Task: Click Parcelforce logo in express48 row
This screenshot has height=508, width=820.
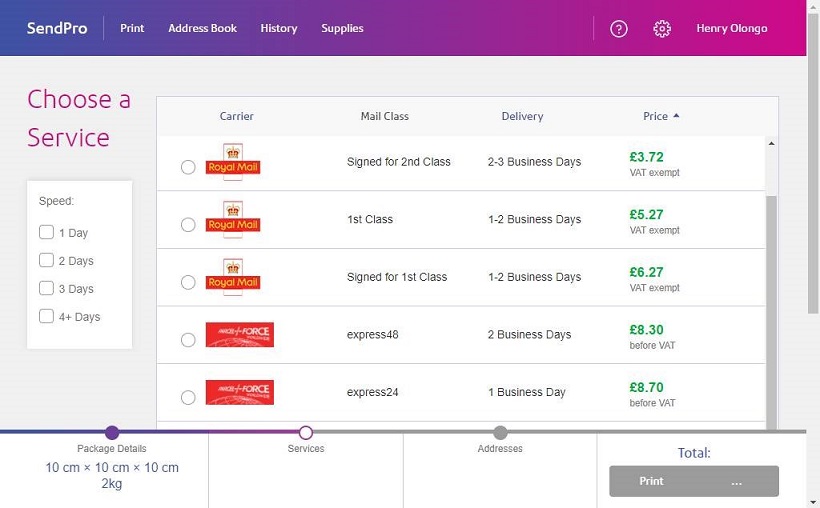Action: point(240,335)
